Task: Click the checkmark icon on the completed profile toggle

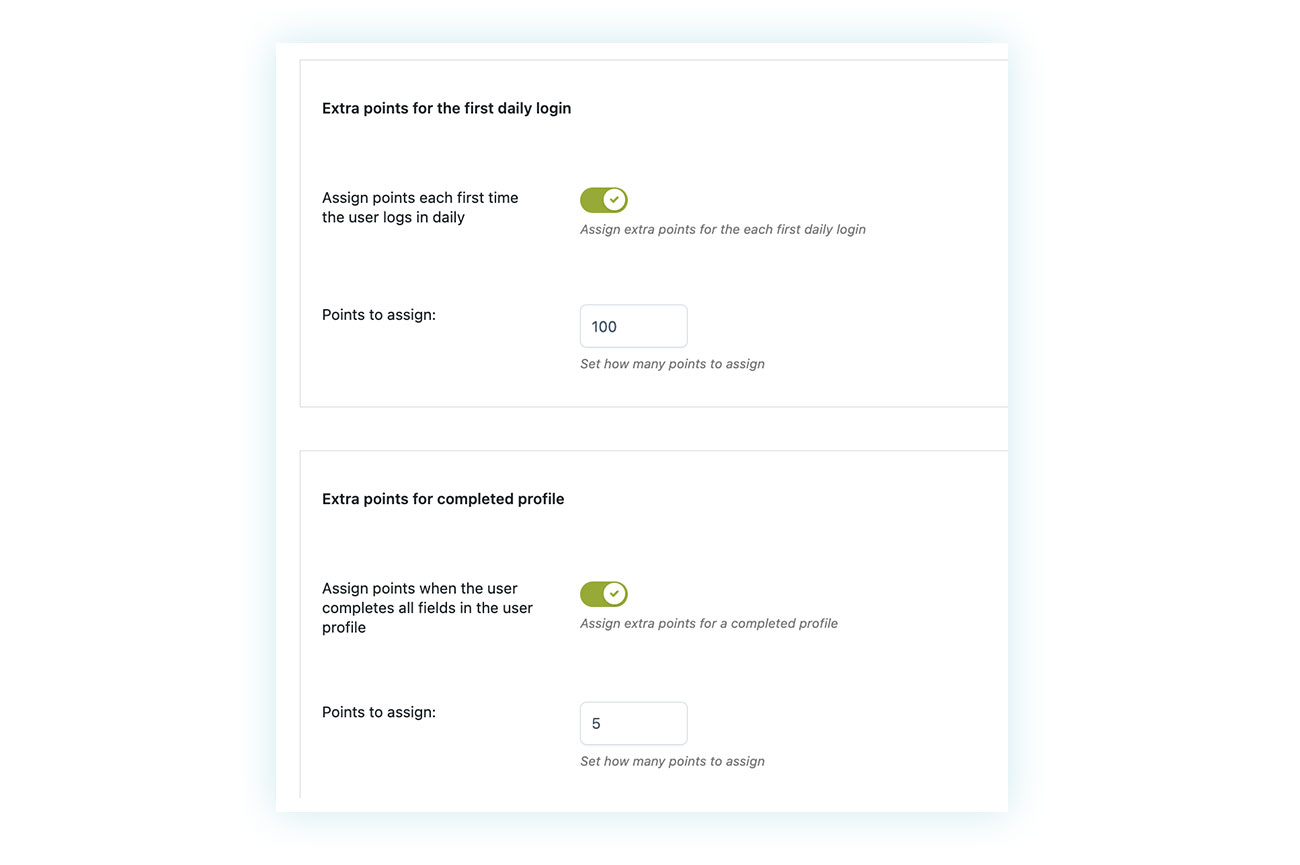Action: pyautogui.click(x=613, y=593)
